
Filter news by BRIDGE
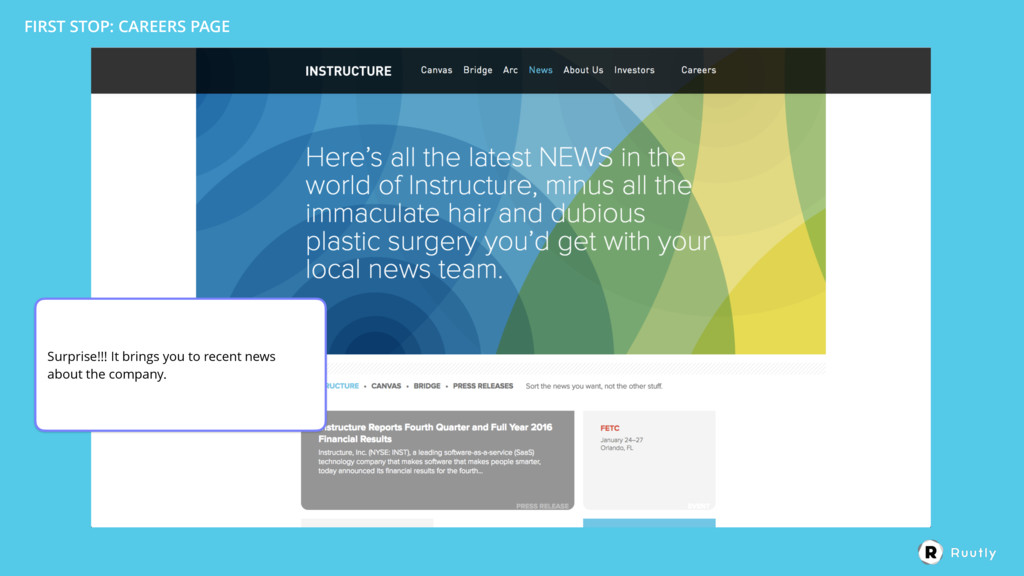[426, 386]
